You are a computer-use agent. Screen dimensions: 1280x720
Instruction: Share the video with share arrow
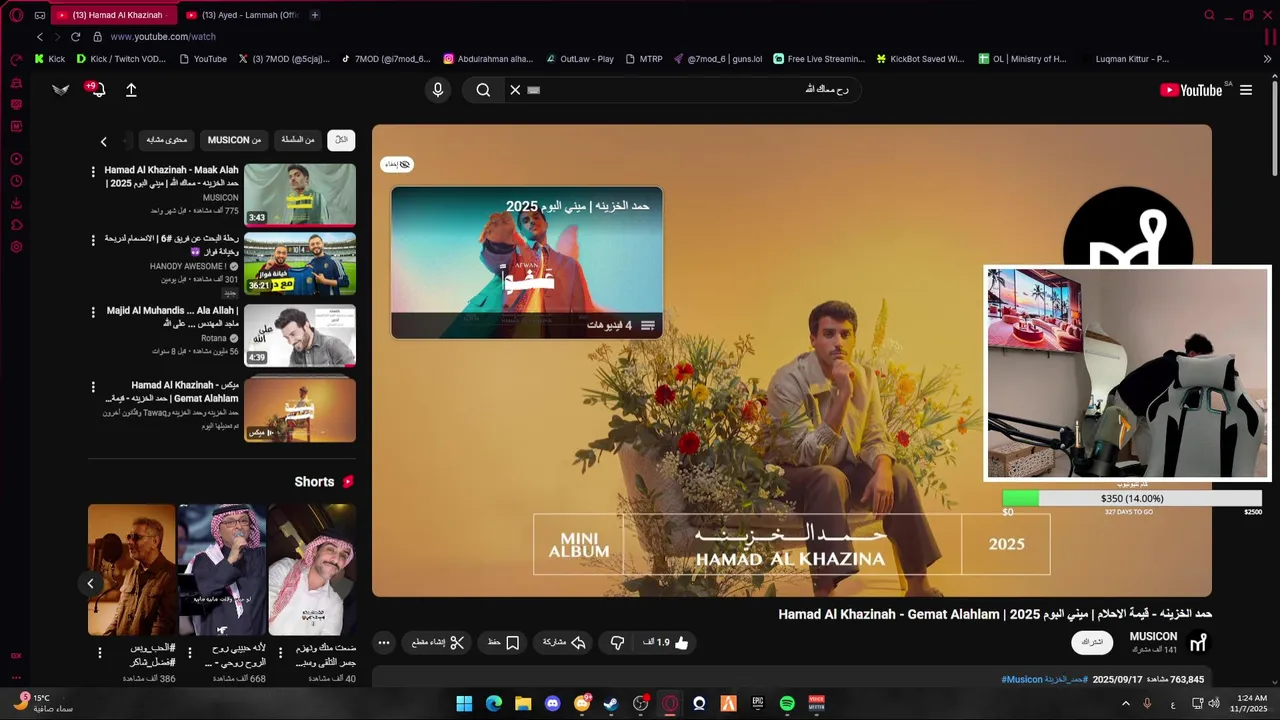(565, 642)
